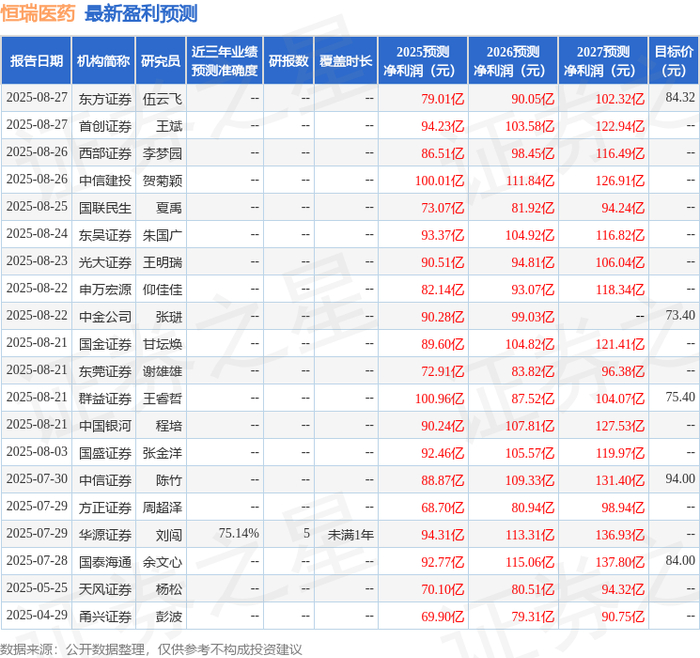The width and height of the screenshot is (700, 658).
Task: Click the 2027预测净利润 header
Action: click(x=603, y=61)
